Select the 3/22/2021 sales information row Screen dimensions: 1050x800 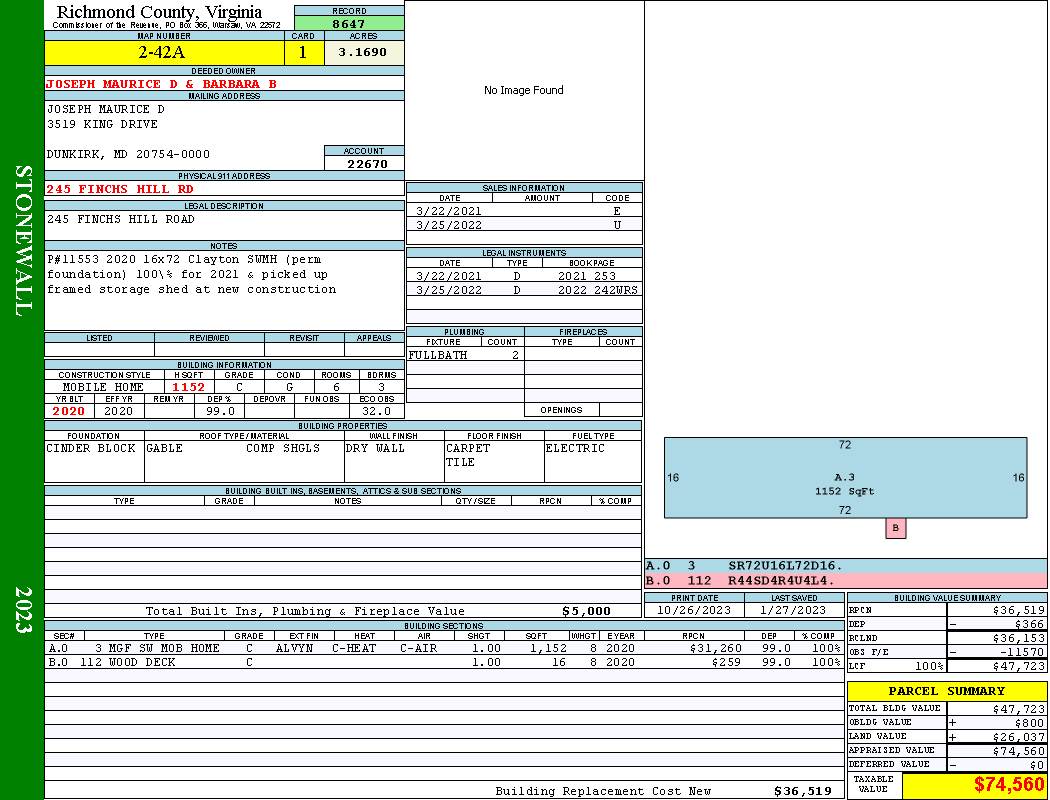[524, 211]
